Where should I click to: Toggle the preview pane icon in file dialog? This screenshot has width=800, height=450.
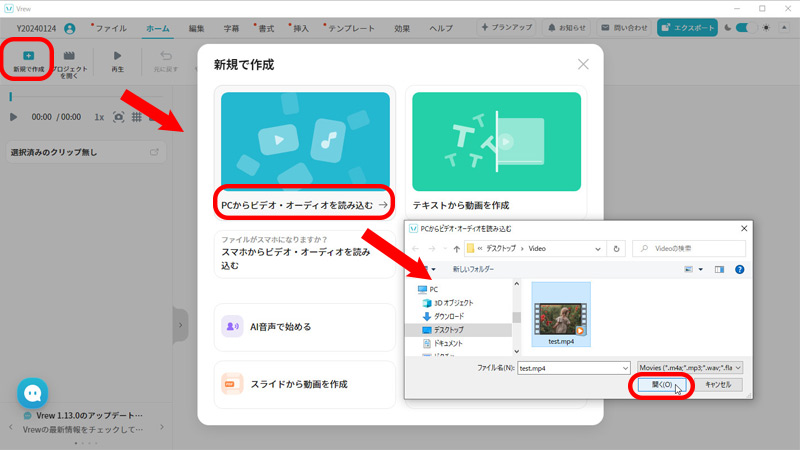(719, 269)
